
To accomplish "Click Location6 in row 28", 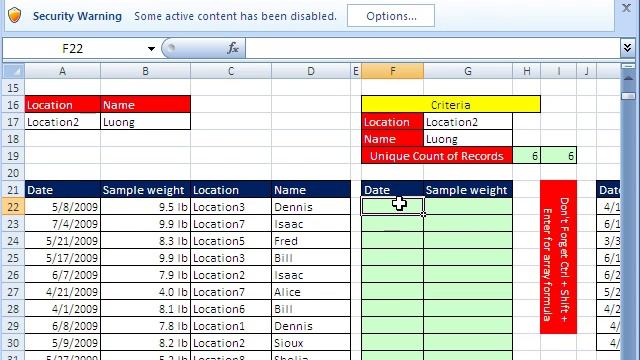I will click(231, 309).
